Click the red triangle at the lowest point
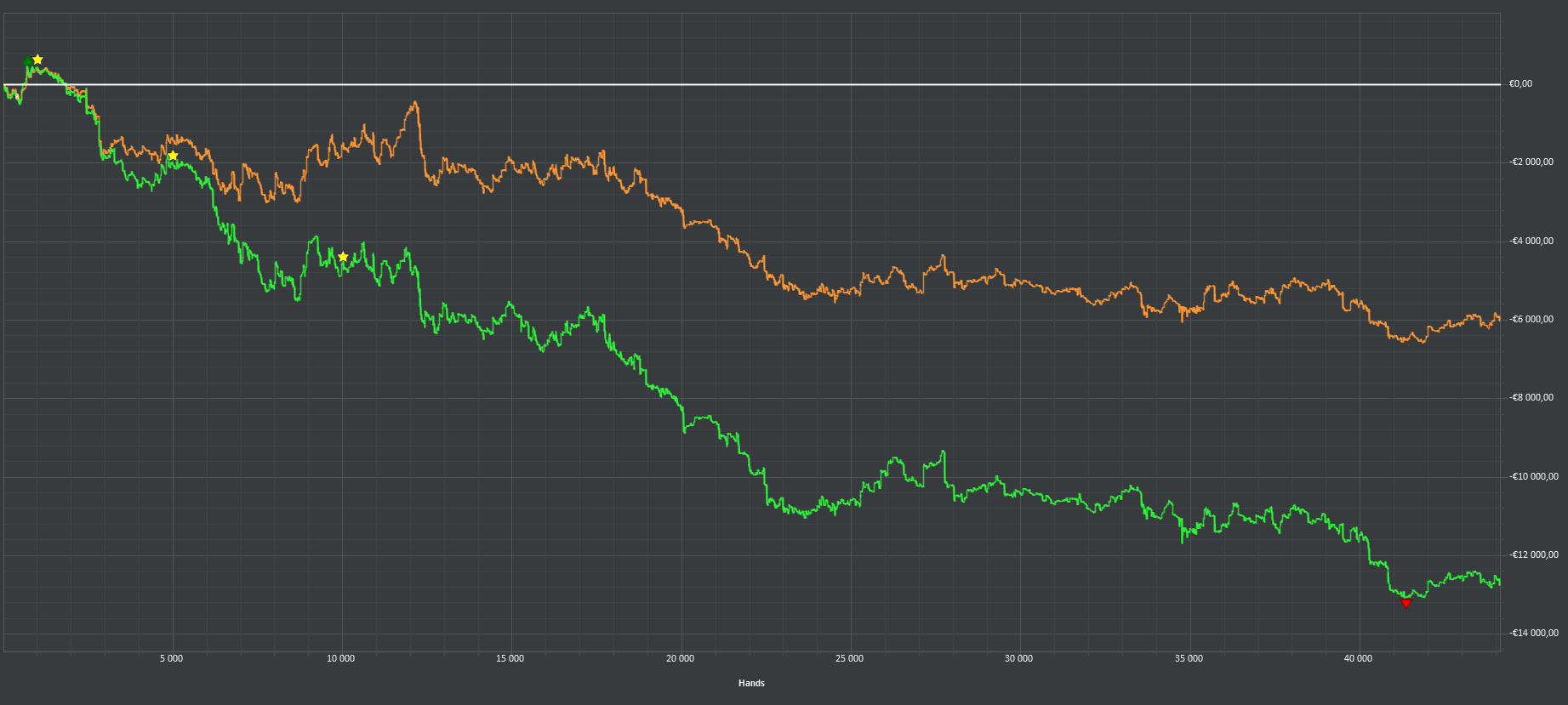1568x705 pixels. pyautogui.click(x=1405, y=603)
